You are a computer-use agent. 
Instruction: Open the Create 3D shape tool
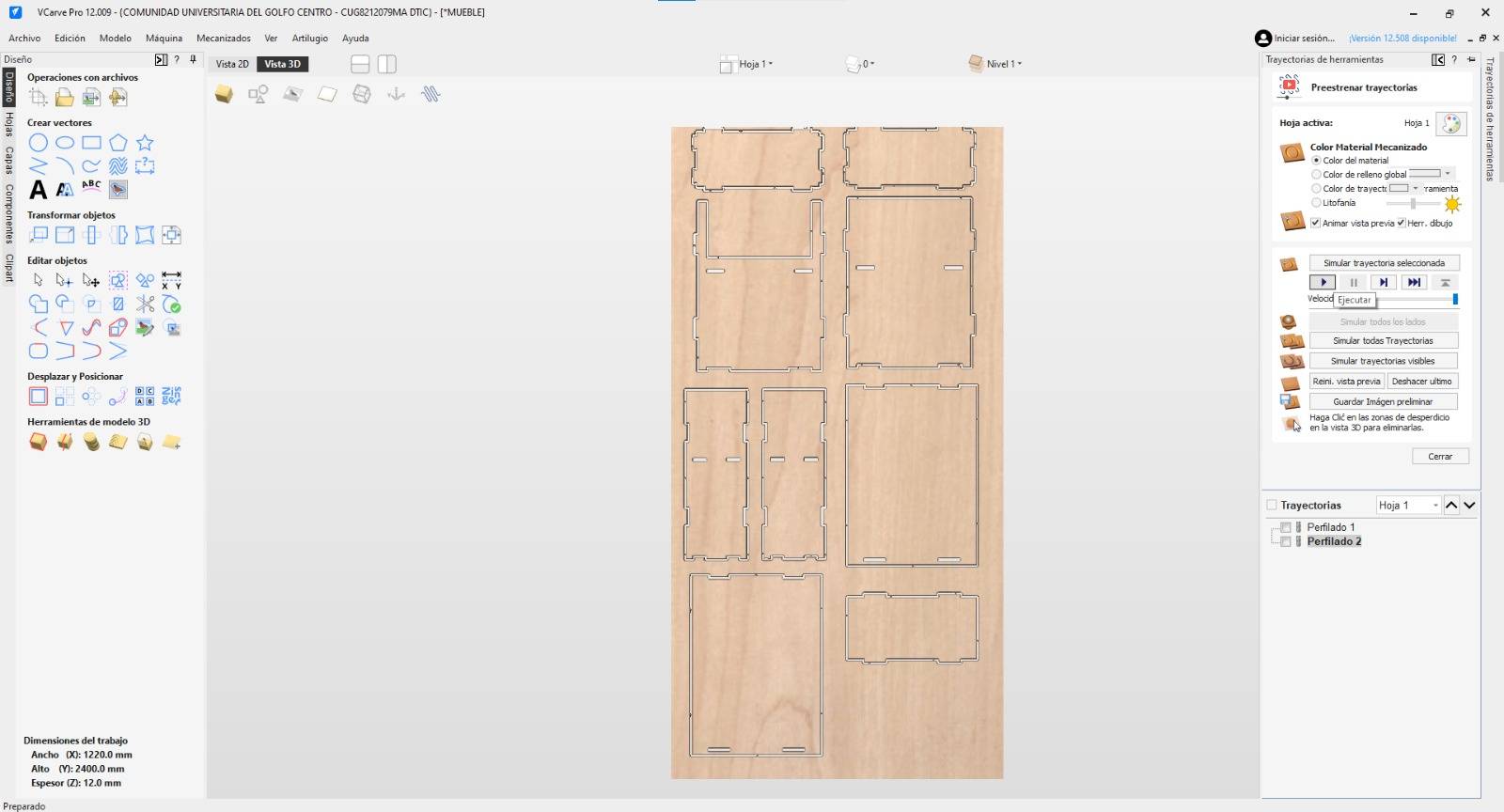[38, 442]
